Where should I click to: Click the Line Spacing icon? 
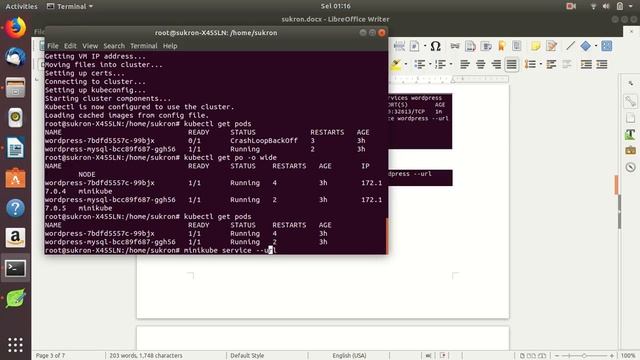530,64
